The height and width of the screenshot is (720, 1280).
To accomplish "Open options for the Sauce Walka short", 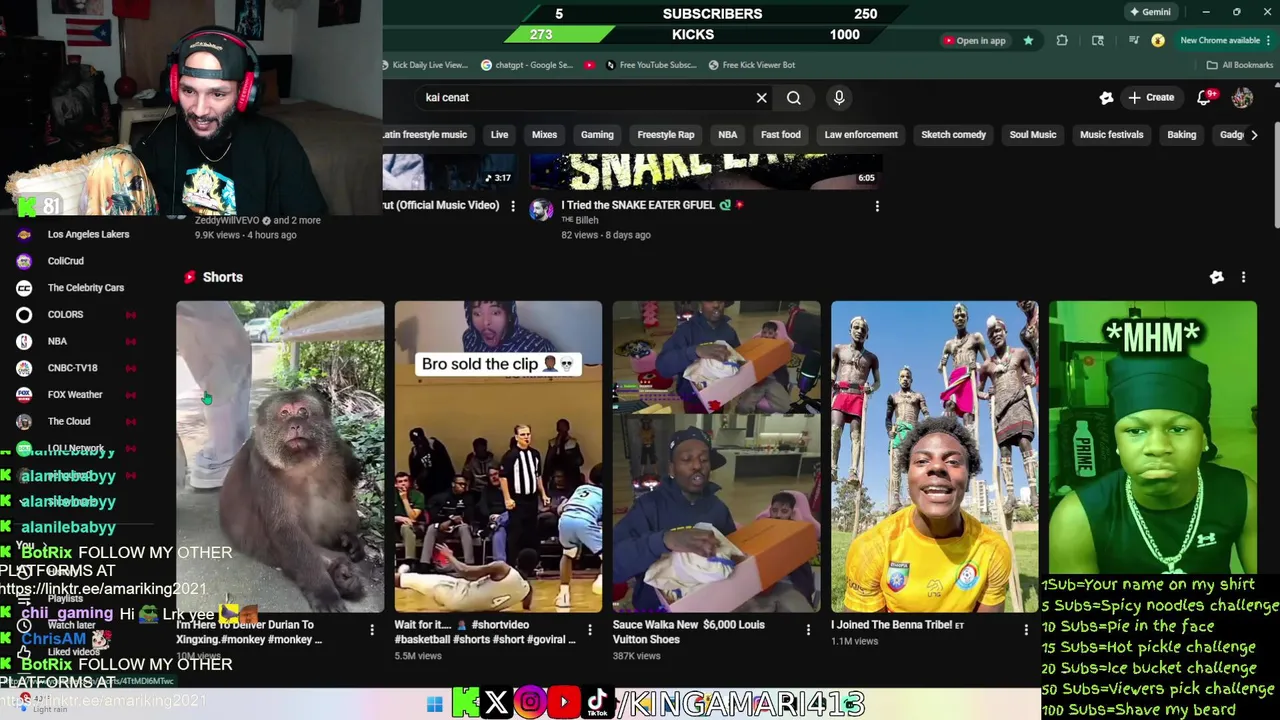I will tap(808, 630).
